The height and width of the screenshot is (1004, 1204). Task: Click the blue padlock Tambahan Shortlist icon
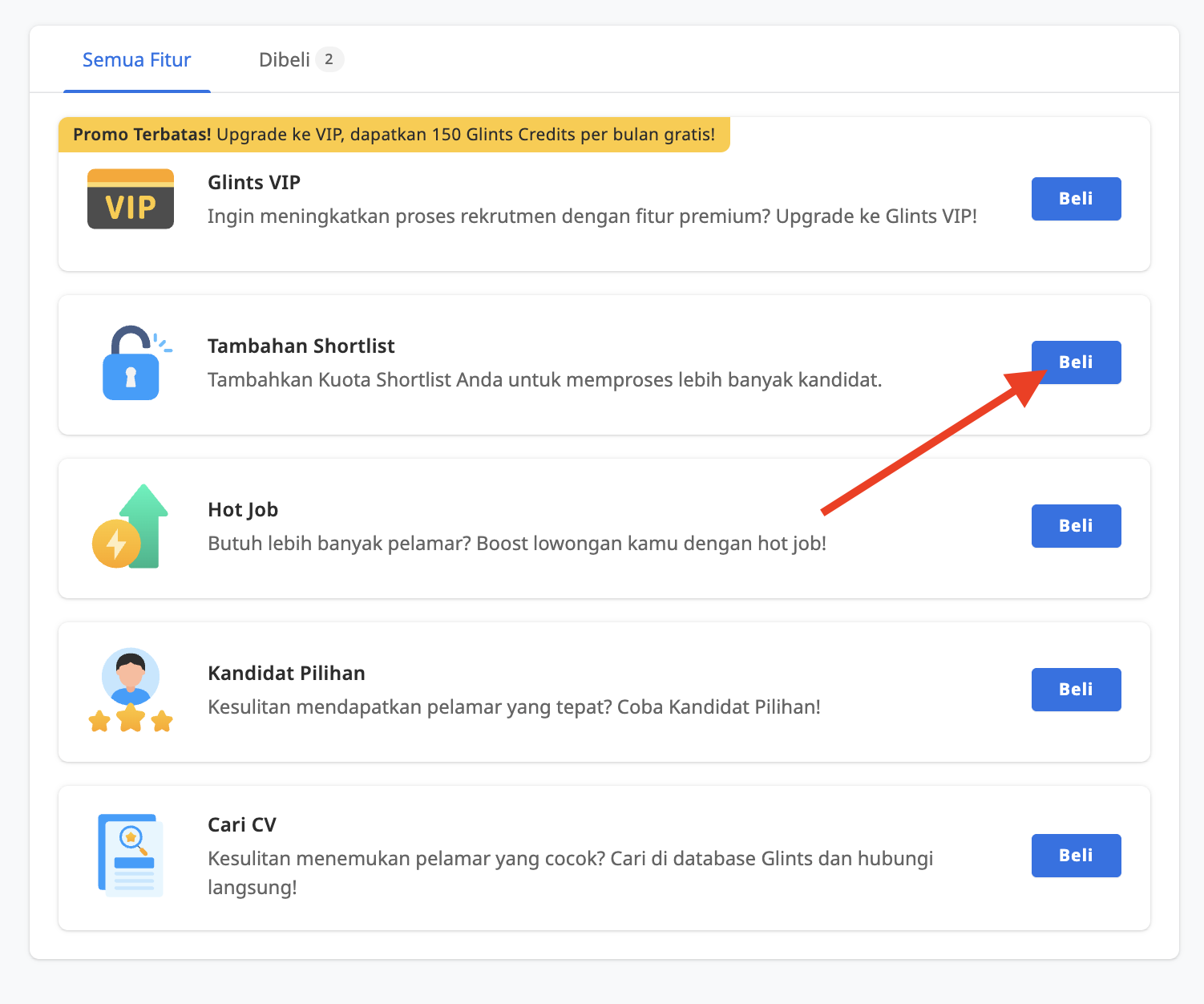131,363
